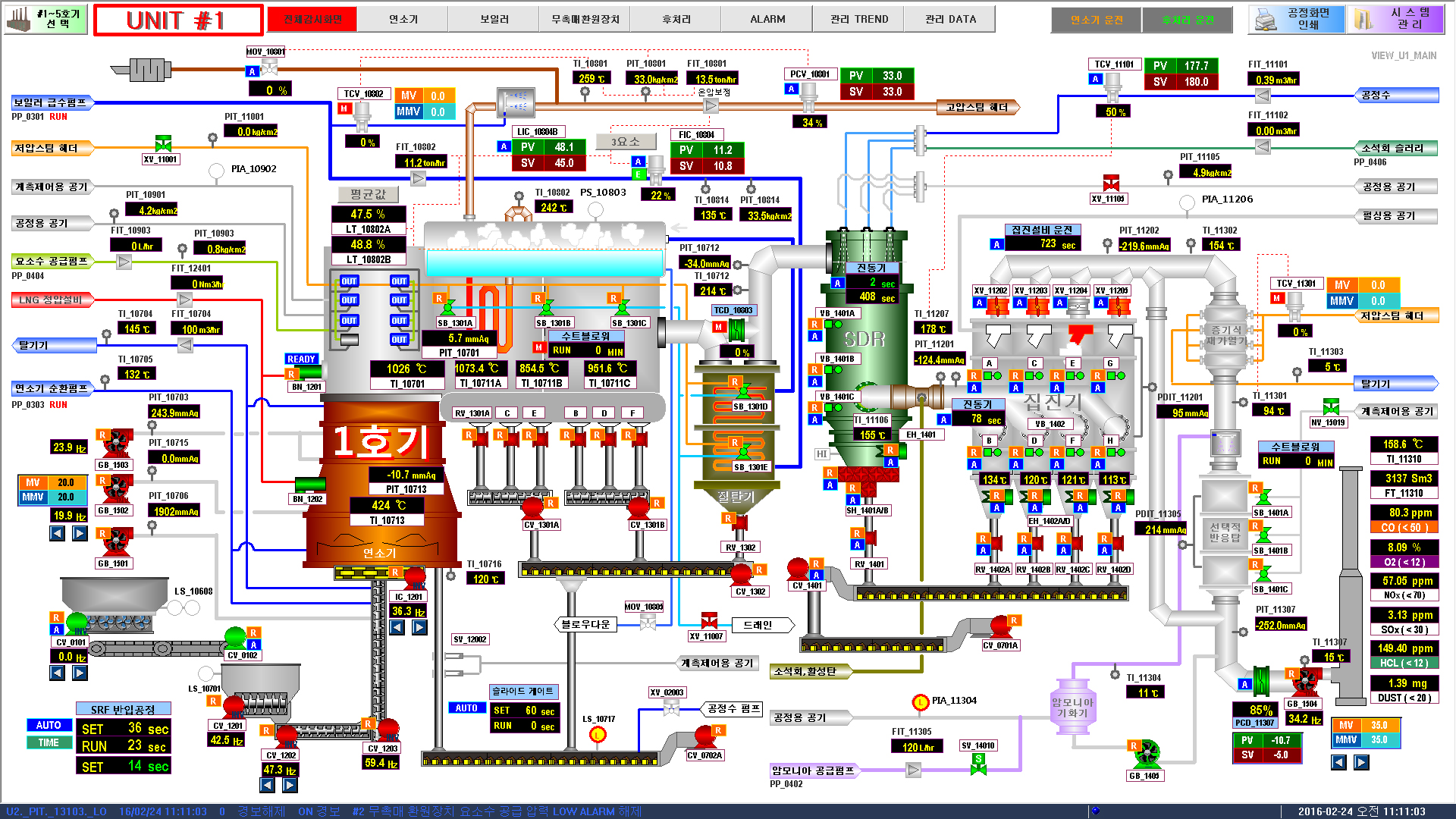
Task: Toggle the A mode indicator of LIC_10804B
Action: pos(504,146)
